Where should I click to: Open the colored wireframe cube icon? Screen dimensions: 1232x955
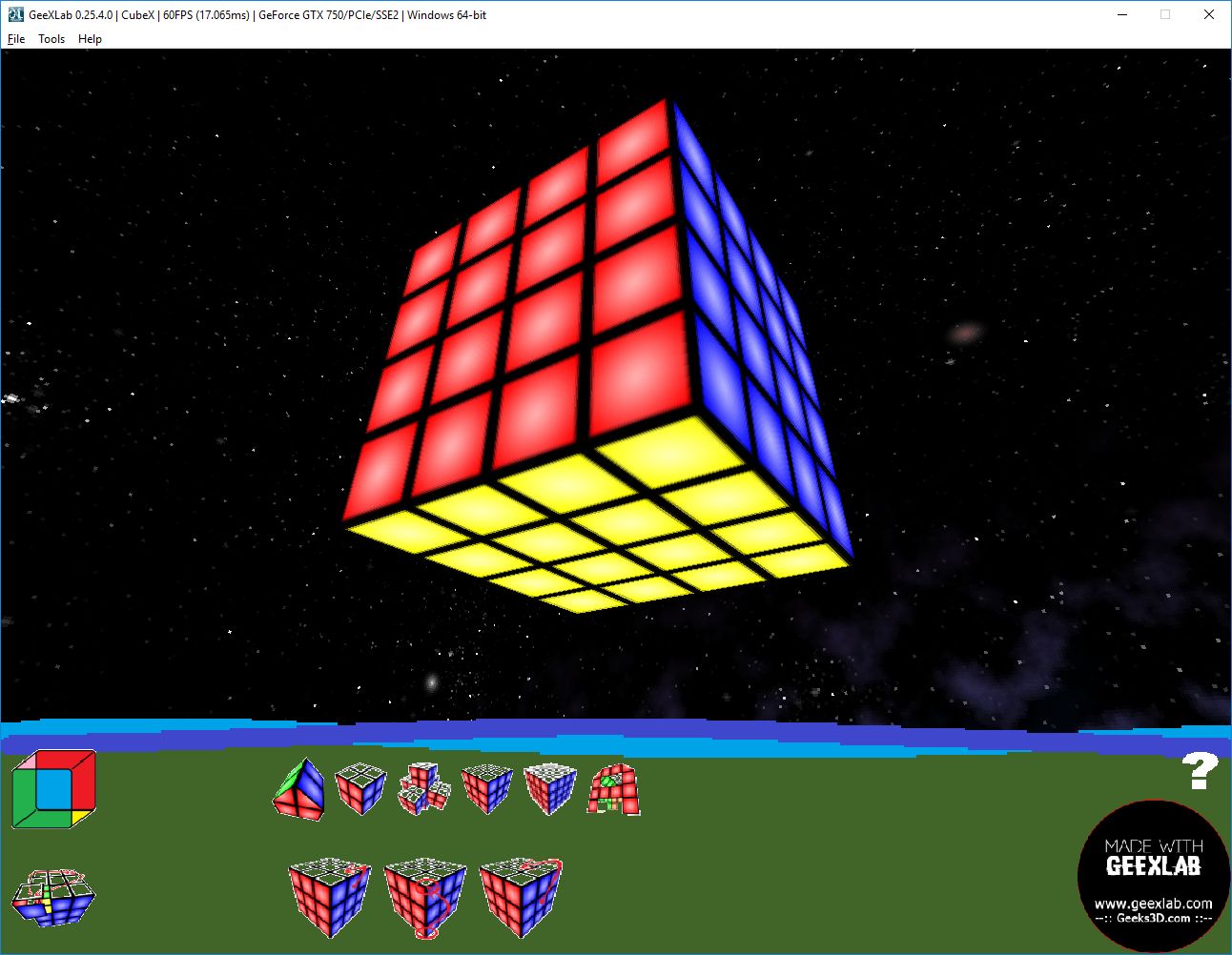click(x=54, y=789)
